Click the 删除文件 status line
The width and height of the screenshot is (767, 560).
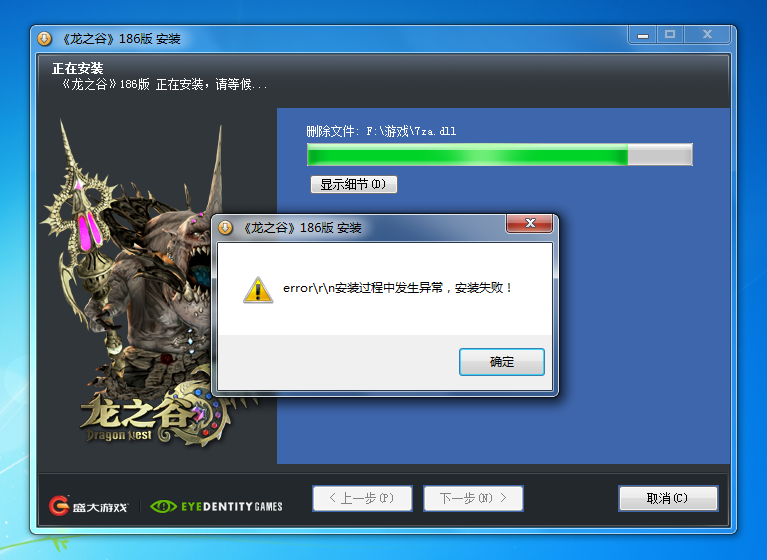[381, 131]
